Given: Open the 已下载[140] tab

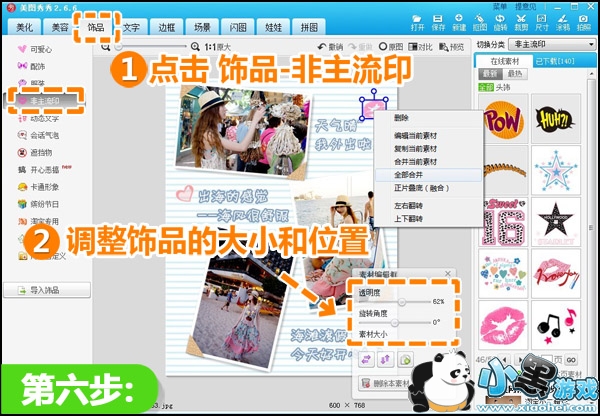Looking at the screenshot, I should 554,61.
